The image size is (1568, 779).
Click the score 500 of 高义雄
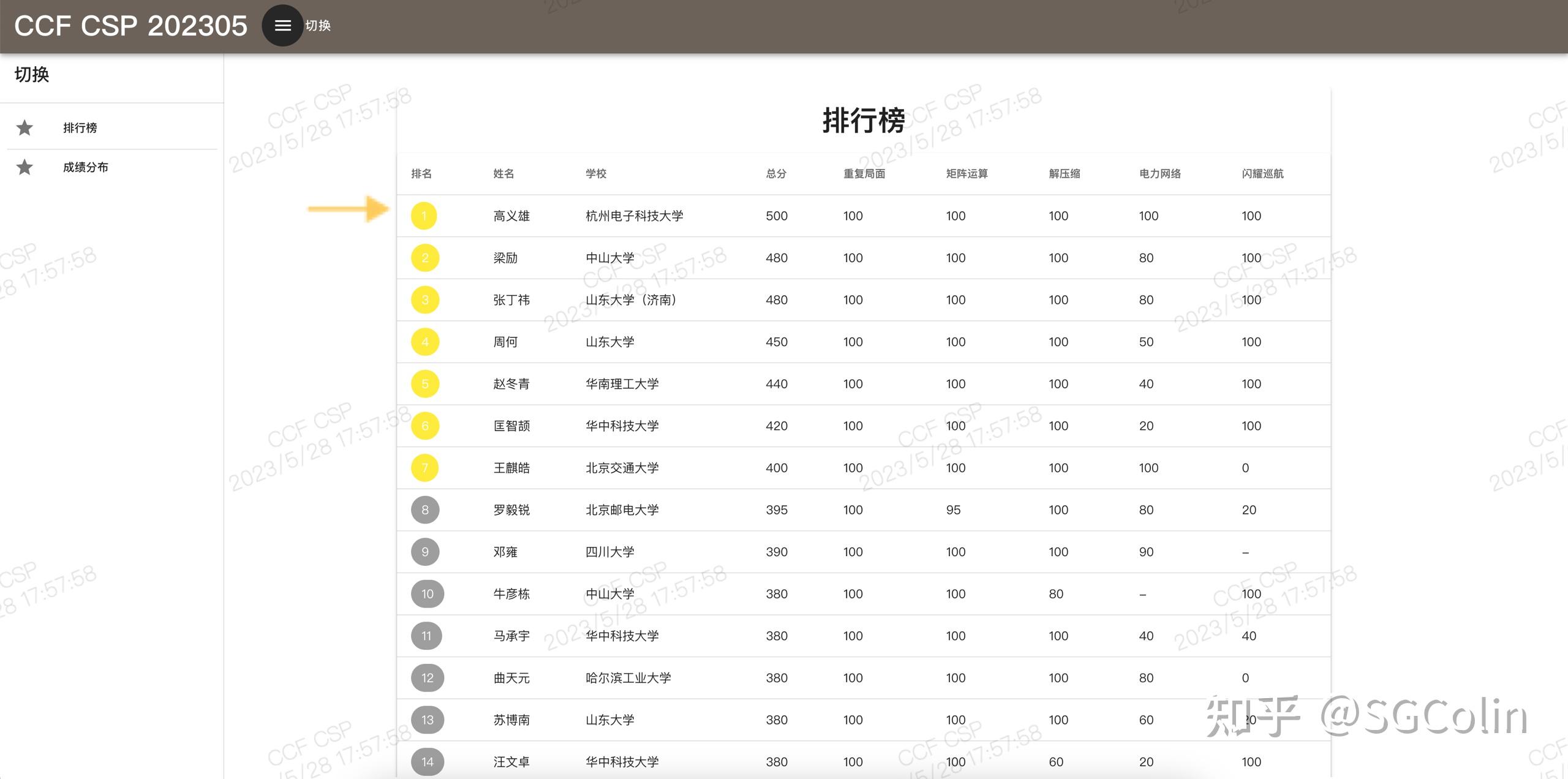[x=775, y=216]
